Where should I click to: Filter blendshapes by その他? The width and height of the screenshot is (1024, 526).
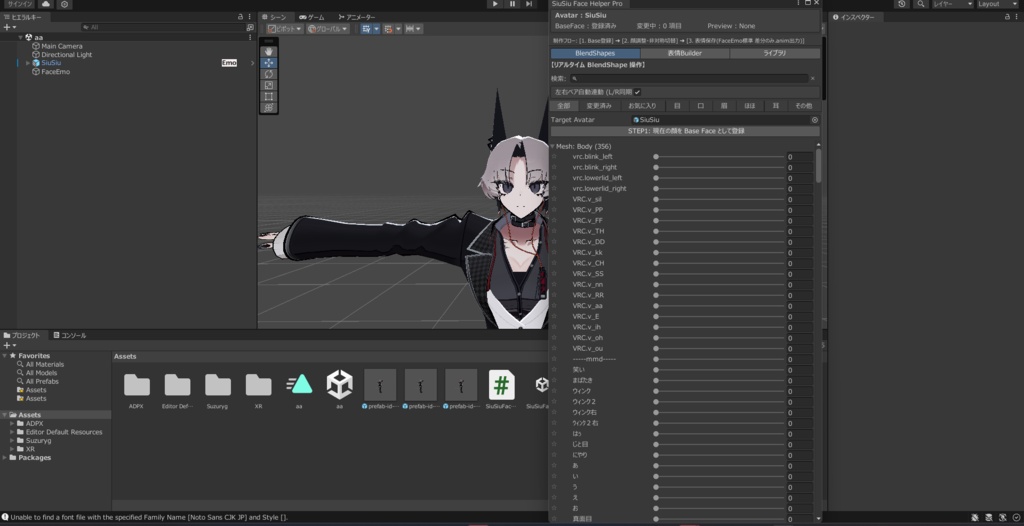[x=804, y=105]
